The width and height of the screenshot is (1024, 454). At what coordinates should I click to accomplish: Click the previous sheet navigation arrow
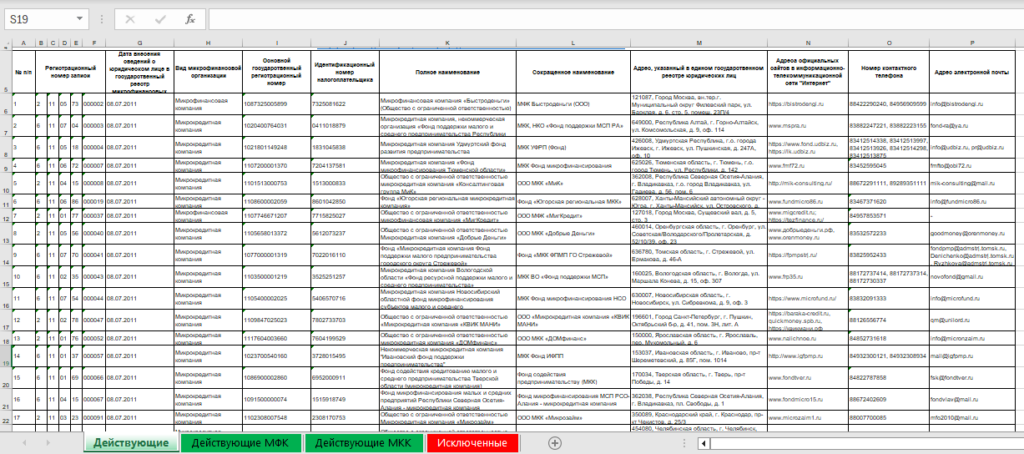click(x=24, y=442)
